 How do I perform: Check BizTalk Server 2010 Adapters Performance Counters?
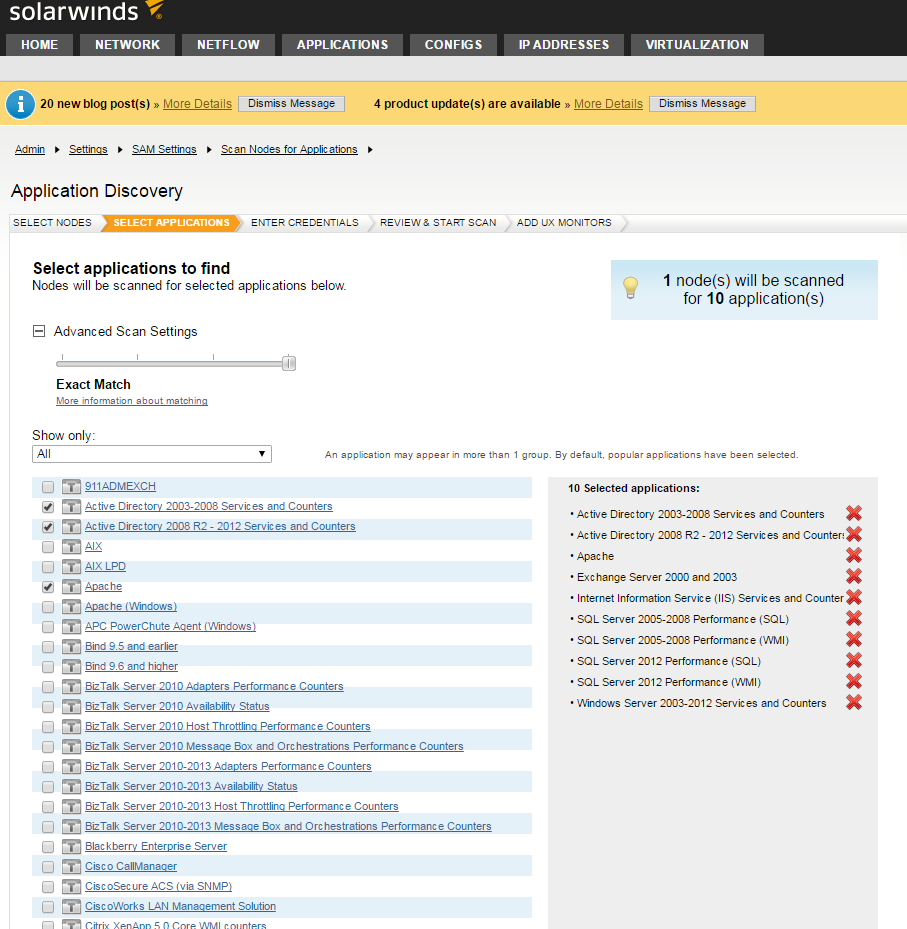48,687
